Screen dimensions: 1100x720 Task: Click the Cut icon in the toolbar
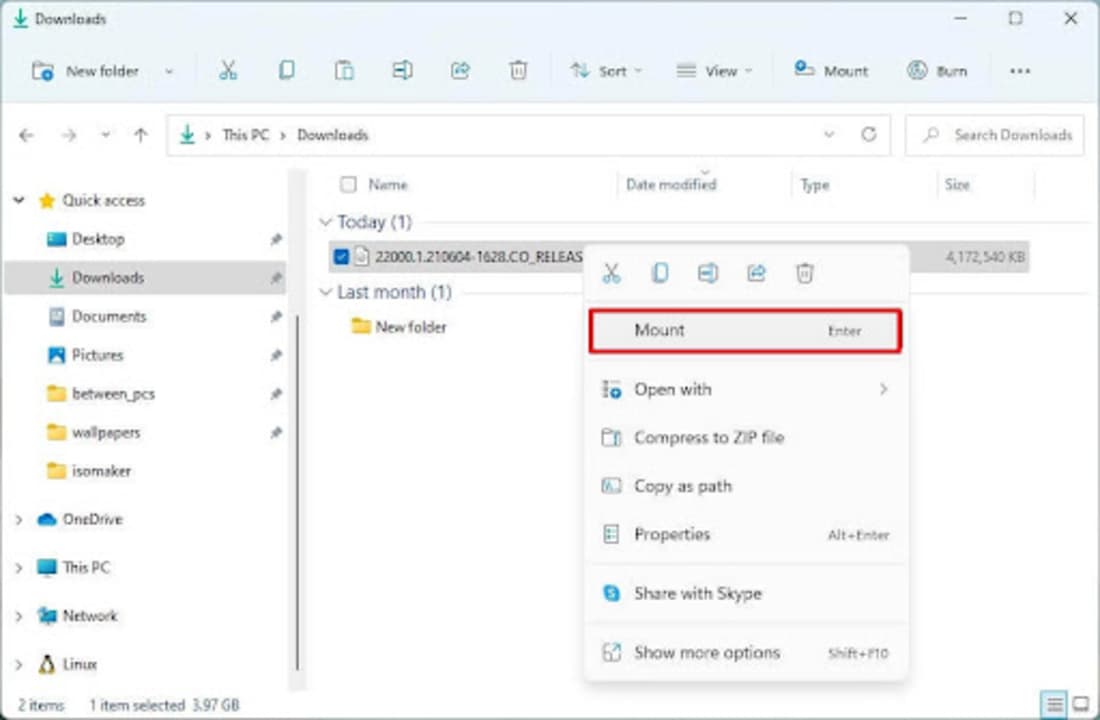(x=228, y=71)
